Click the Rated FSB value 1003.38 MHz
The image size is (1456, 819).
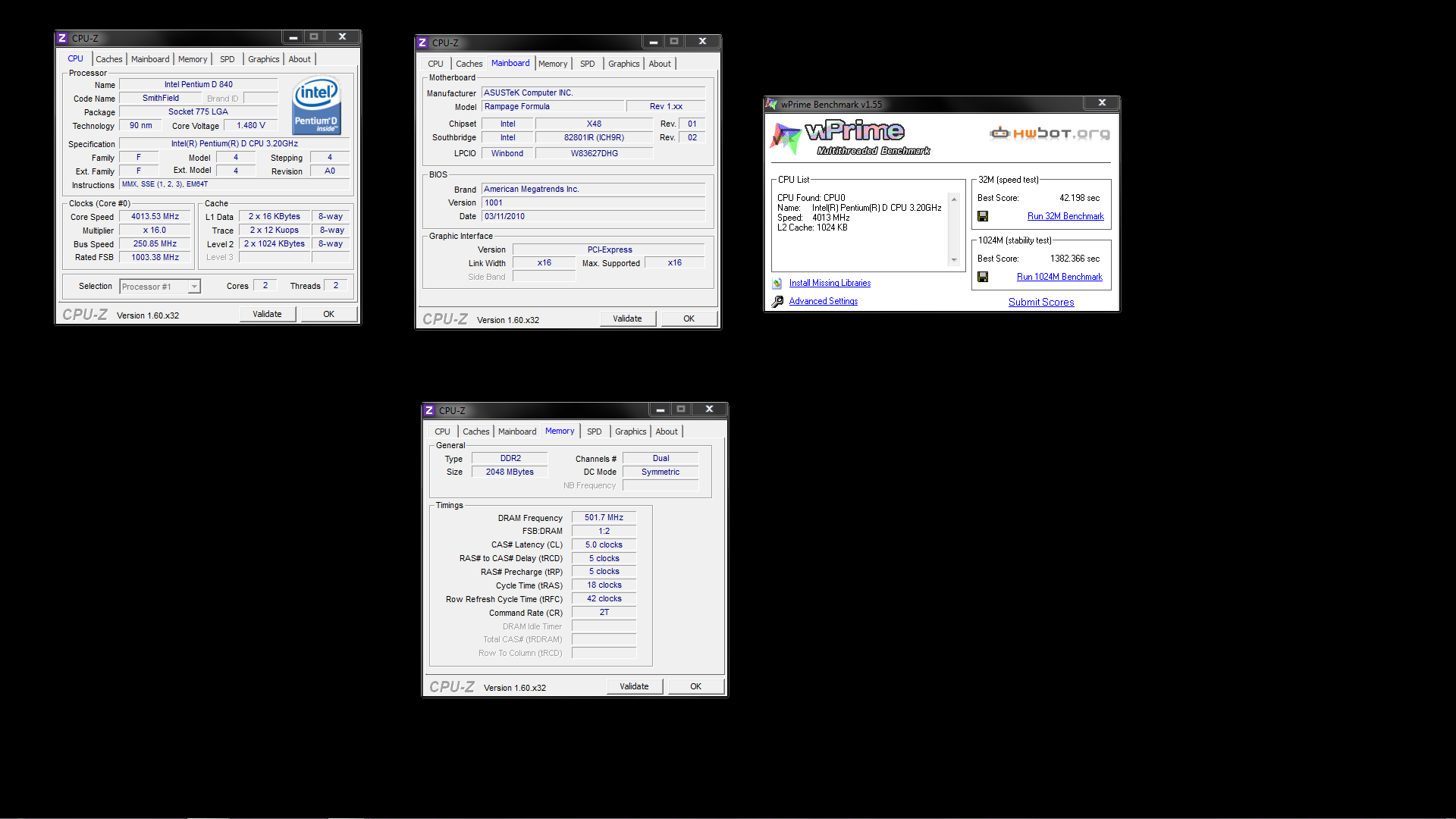point(155,258)
